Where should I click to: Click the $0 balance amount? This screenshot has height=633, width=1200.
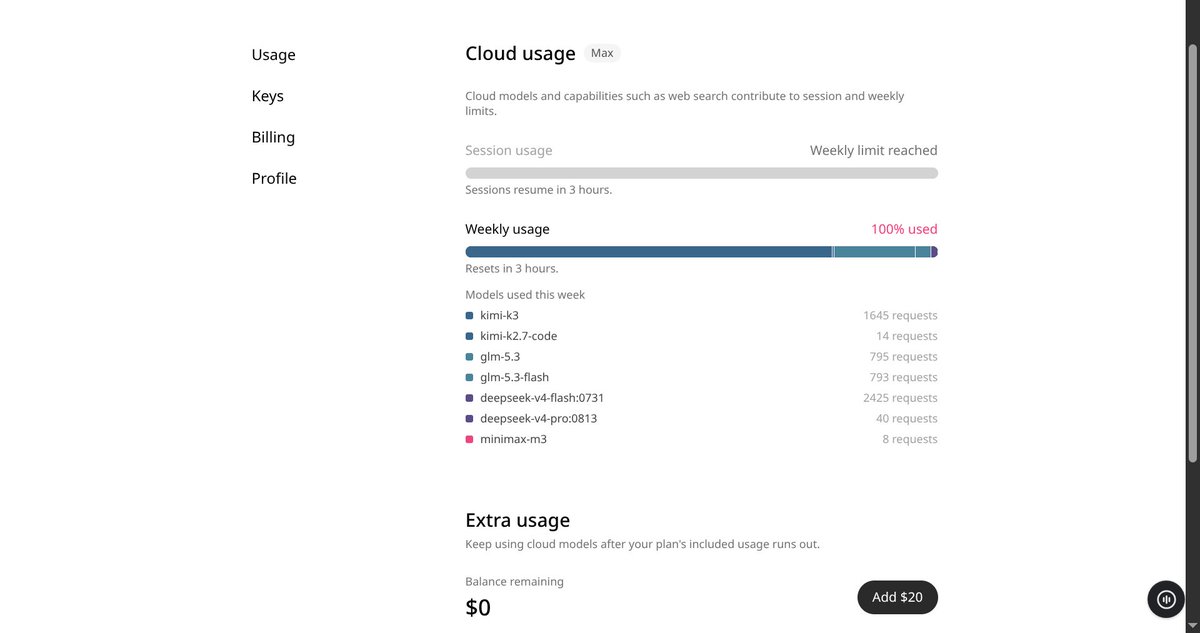478,607
